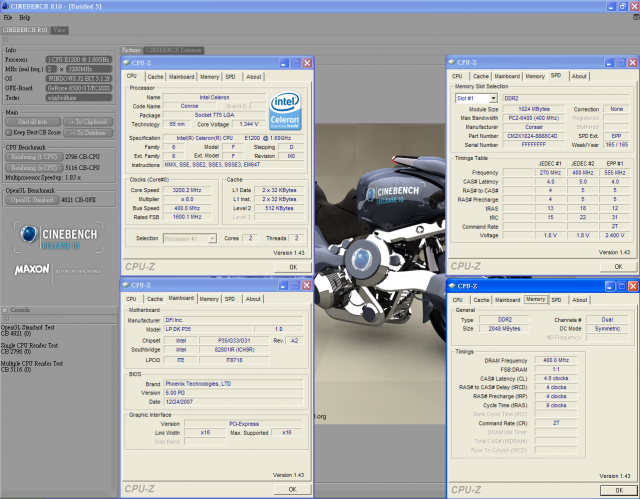Click OK in the CPU-Z SPD window

pyautogui.click(x=618, y=266)
